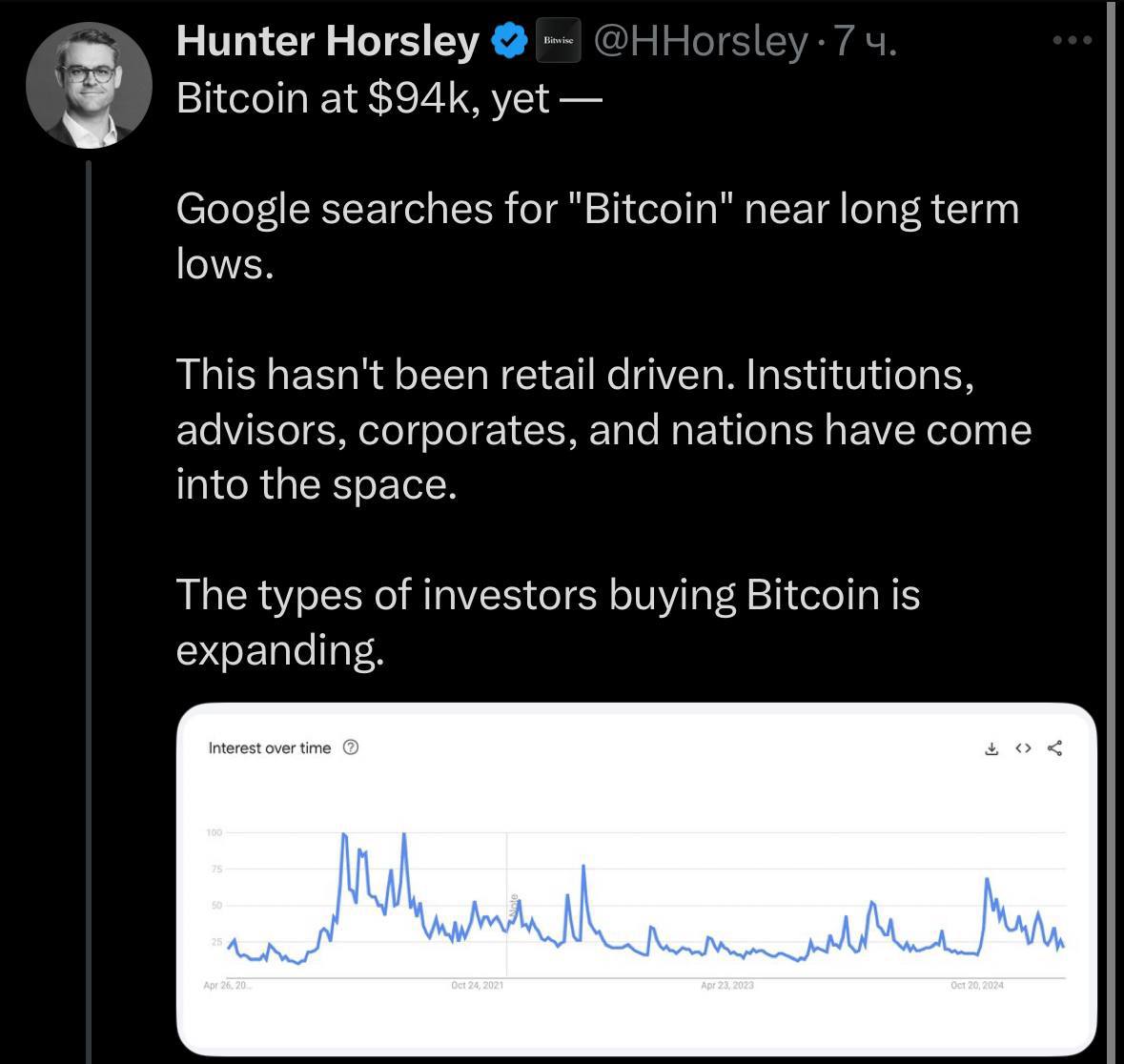Click Hunter Horsley's verified badge
The image size is (1124, 1064).
click(x=509, y=40)
